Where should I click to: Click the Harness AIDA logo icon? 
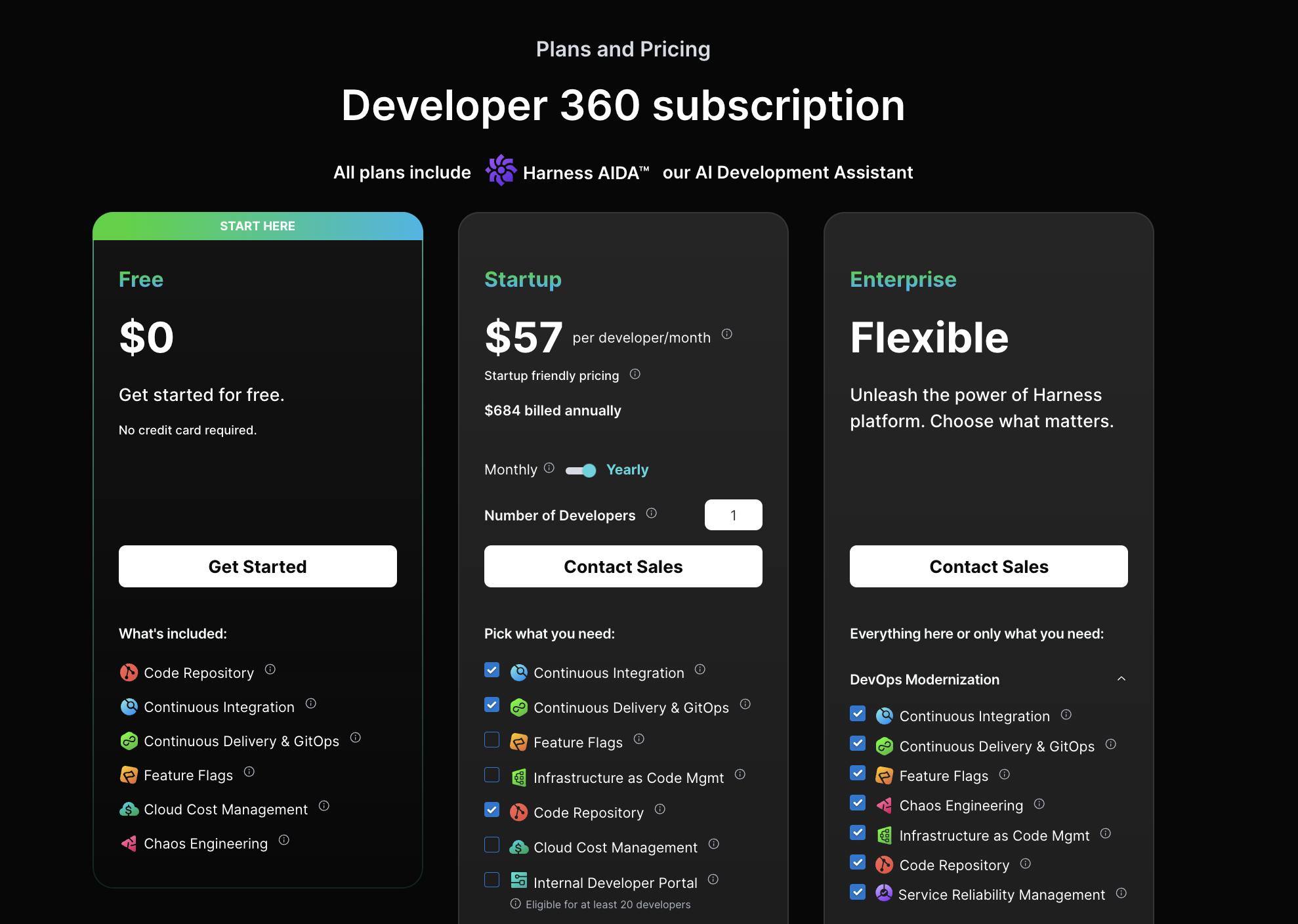tap(501, 171)
